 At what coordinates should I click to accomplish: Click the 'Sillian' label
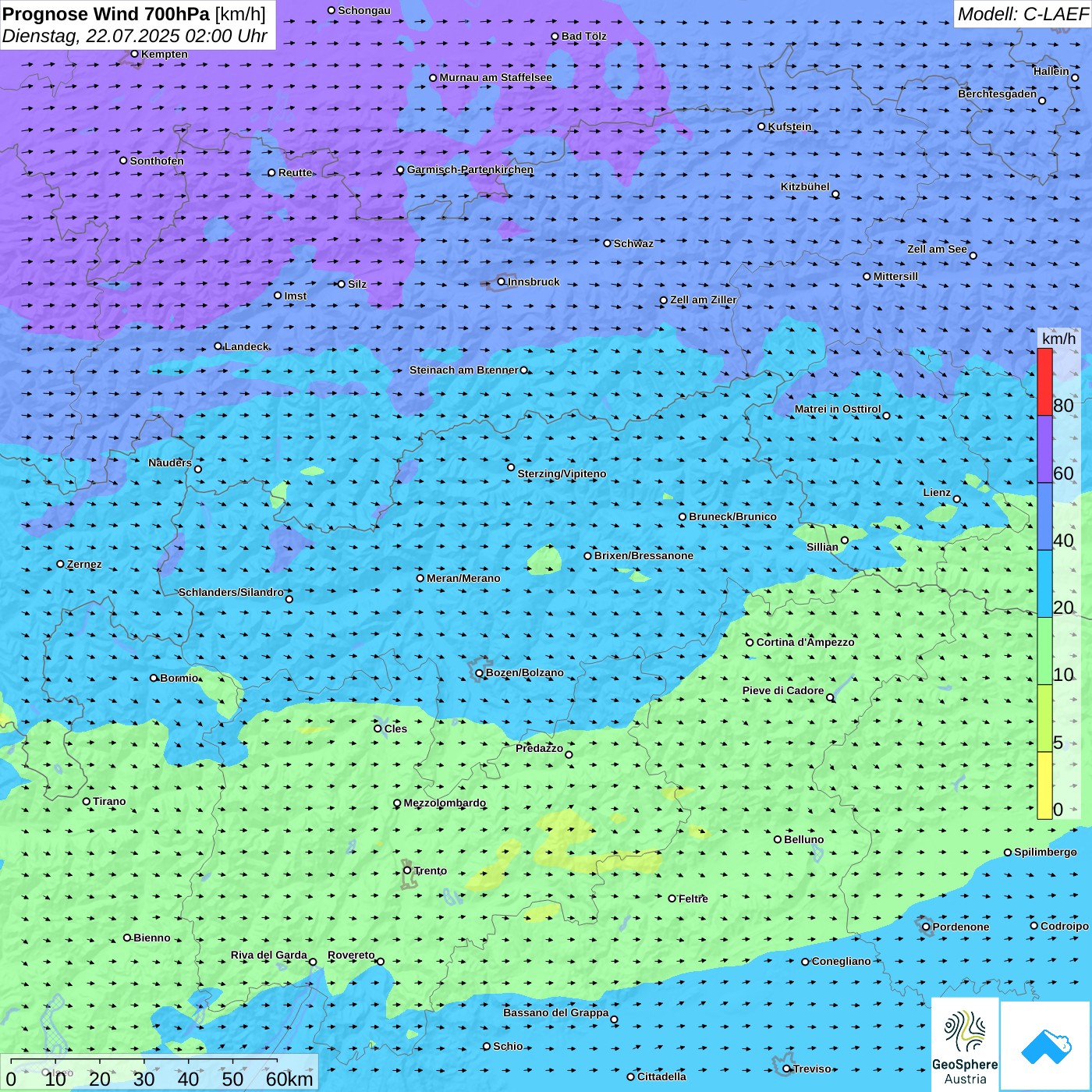822,547
